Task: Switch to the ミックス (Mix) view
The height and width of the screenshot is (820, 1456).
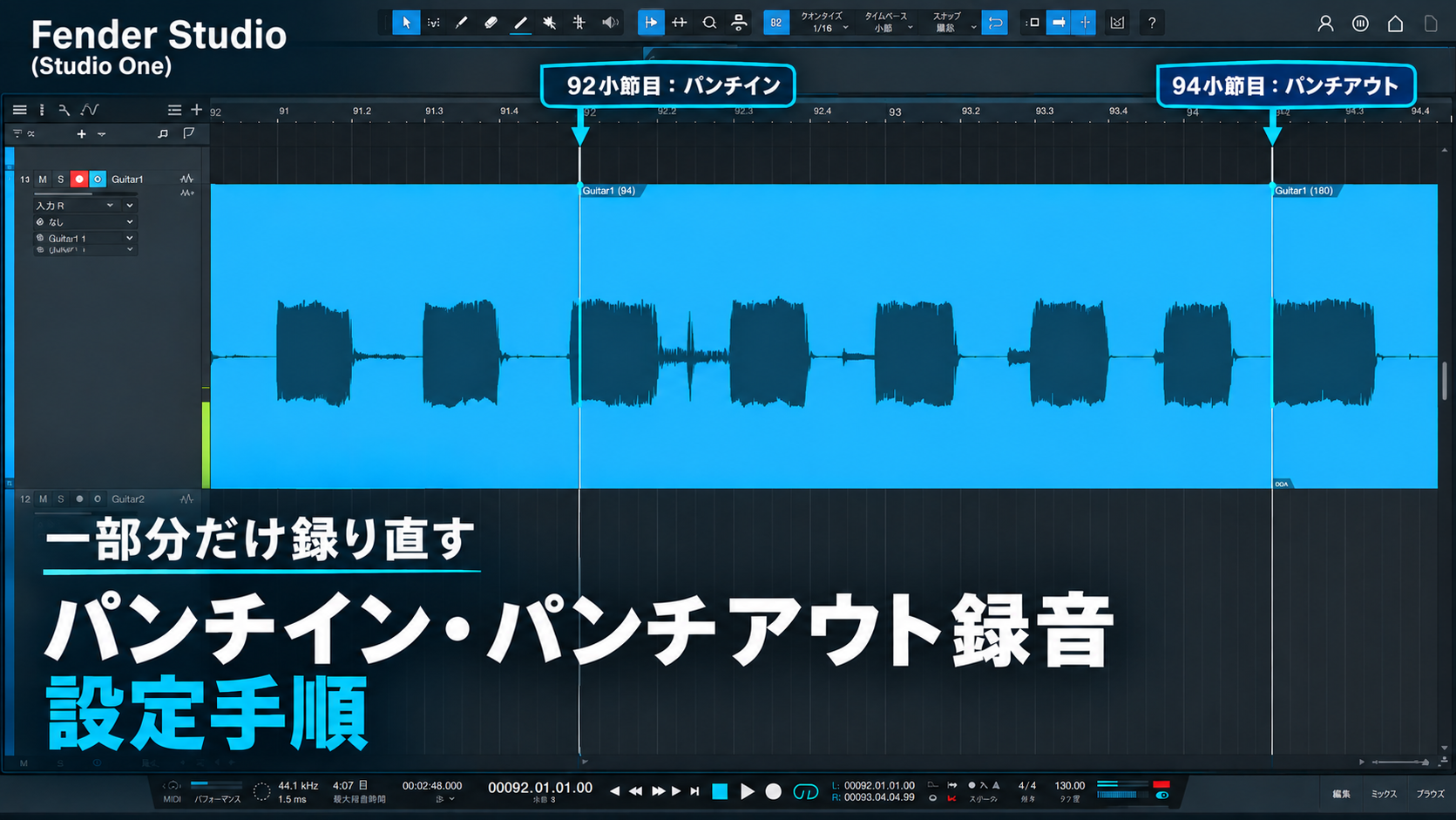Action: [1384, 794]
